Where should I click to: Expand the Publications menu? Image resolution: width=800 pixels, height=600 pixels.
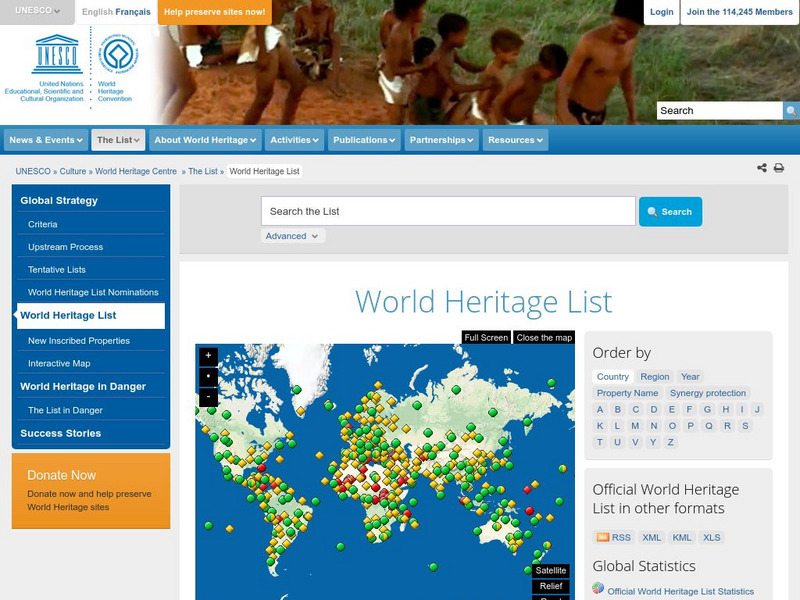coord(364,140)
